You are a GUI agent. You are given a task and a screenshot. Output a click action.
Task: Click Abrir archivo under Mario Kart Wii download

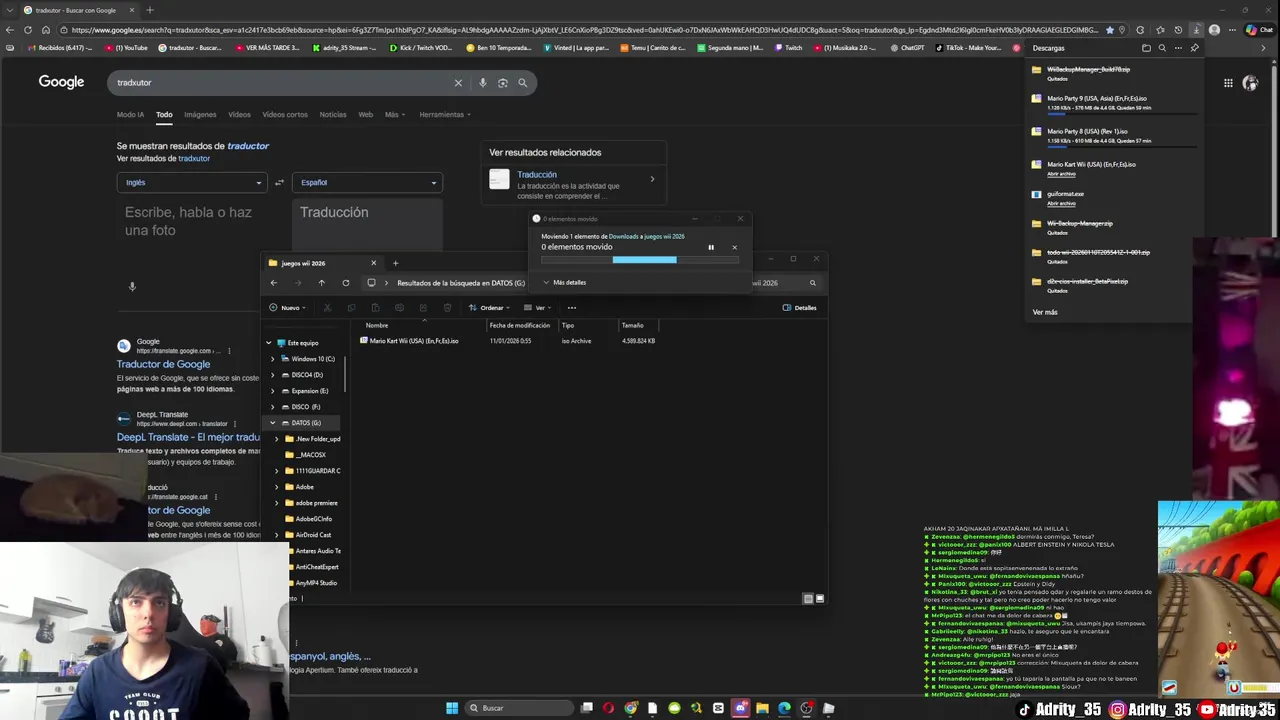coord(1061,174)
